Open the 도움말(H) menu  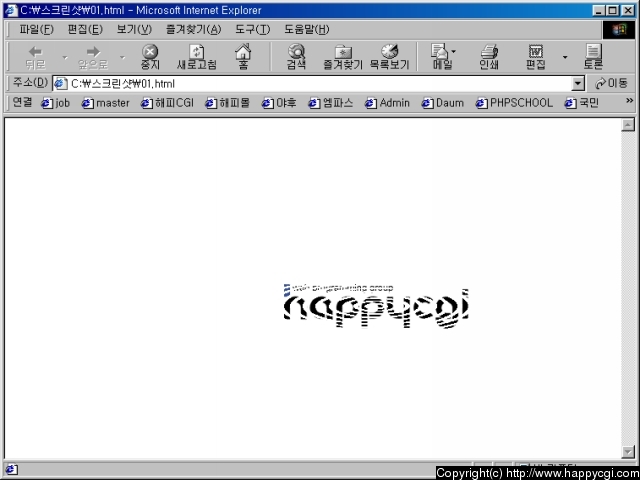pos(307,30)
